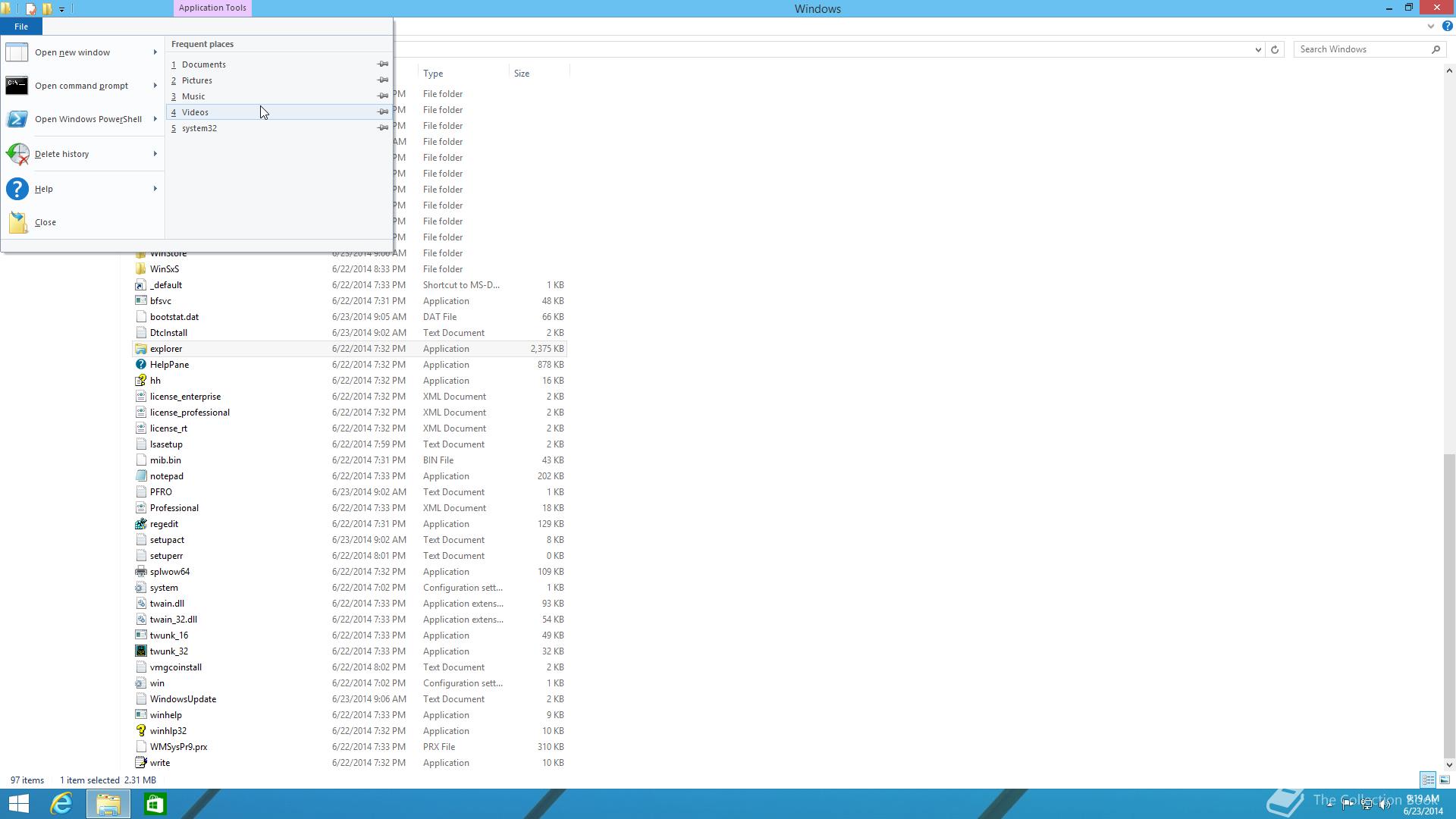Expand the Delete history submenu arrow
Image resolution: width=1456 pixels, height=819 pixels.
155,154
